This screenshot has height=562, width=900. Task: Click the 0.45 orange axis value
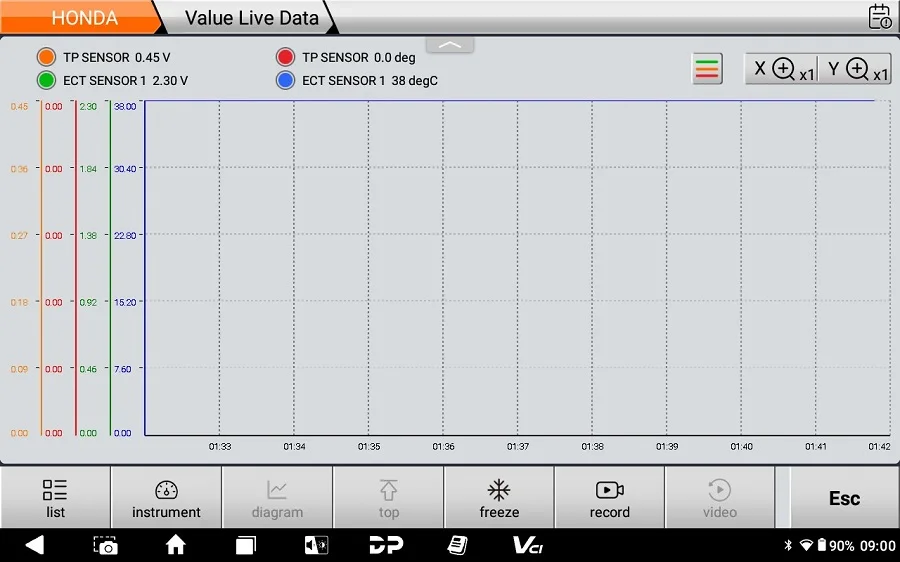click(x=19, y=106)
